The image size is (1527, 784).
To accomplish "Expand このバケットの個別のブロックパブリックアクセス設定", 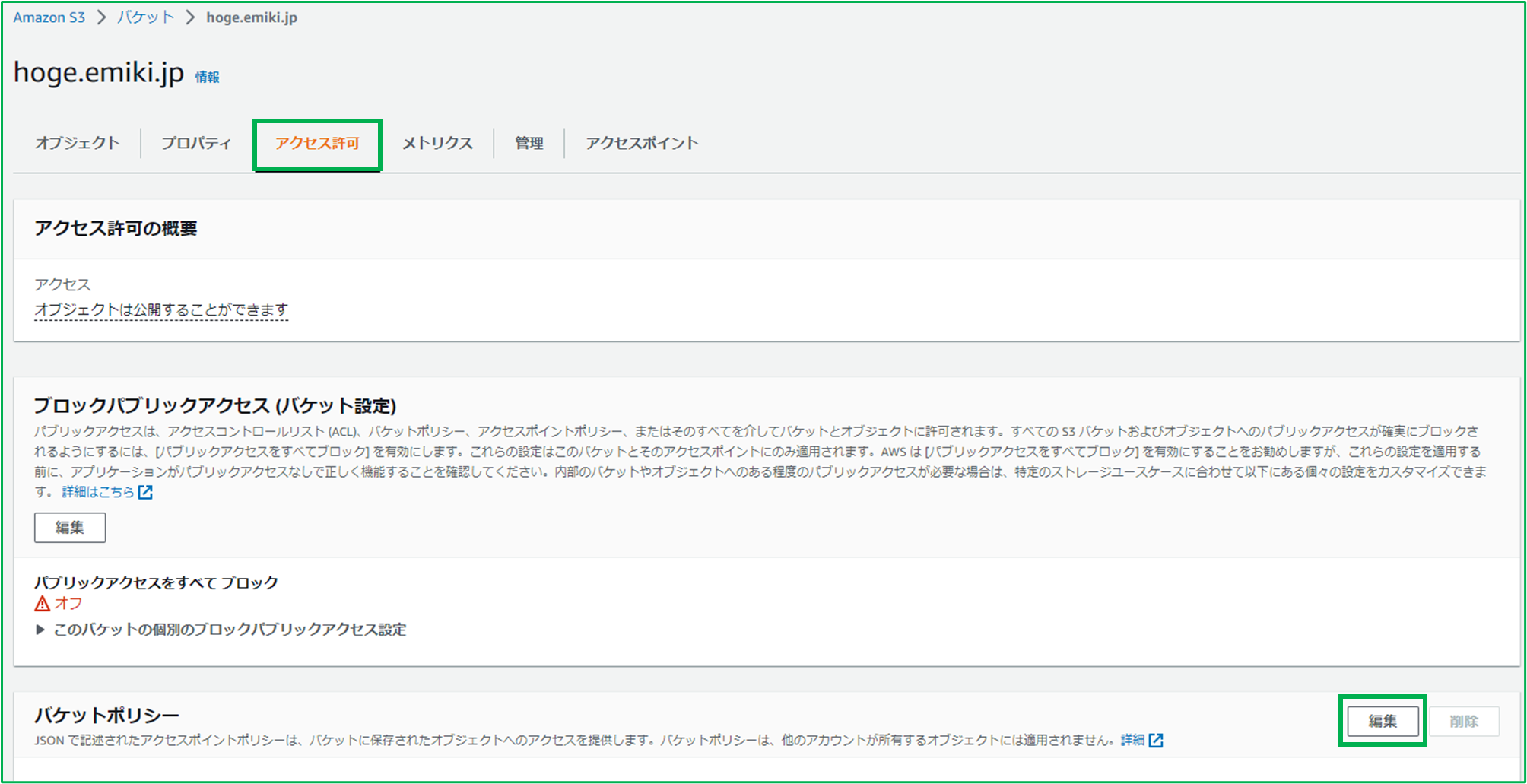I will tap(221, 630).
